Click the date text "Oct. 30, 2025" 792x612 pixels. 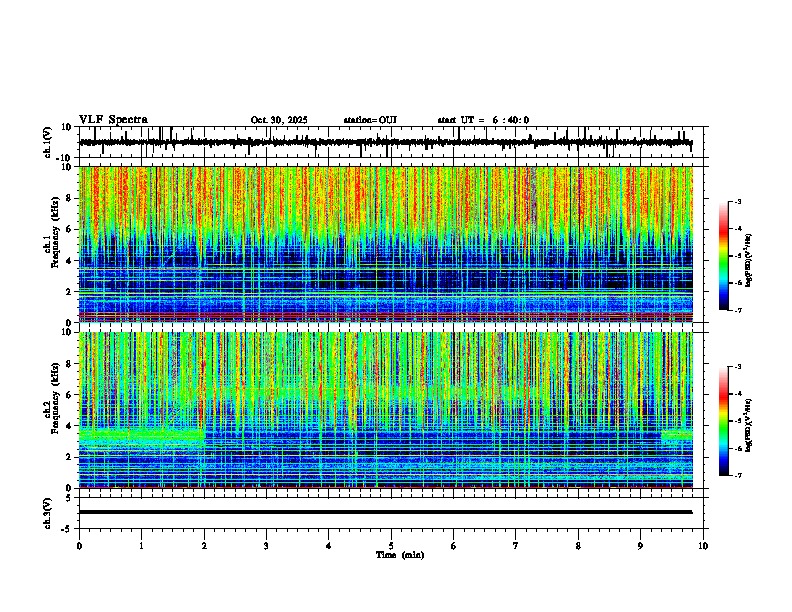pyautogui.click(x=279, y=120)
